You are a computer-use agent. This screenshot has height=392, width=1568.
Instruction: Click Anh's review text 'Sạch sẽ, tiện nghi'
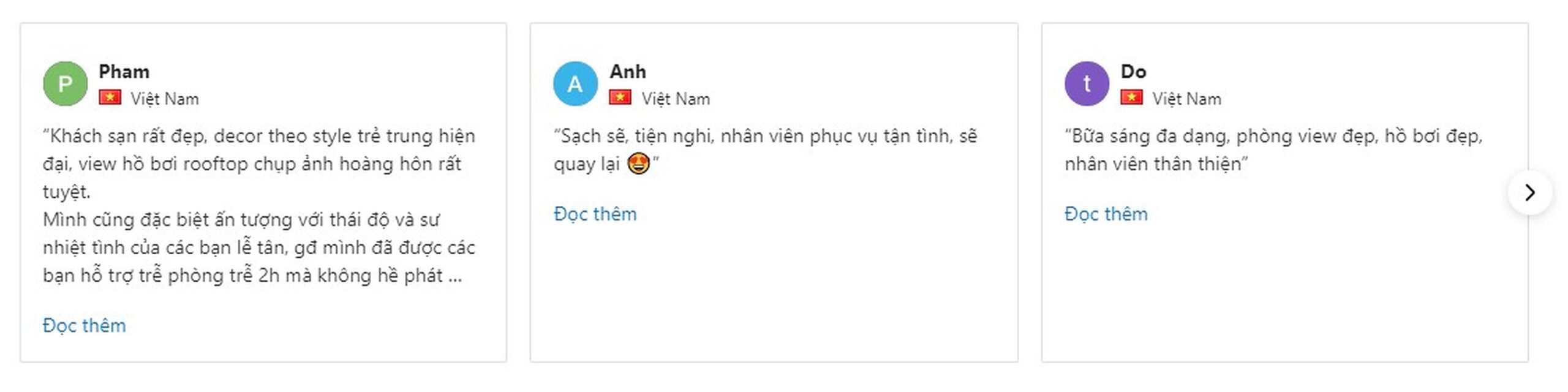[x=765, y=150]
